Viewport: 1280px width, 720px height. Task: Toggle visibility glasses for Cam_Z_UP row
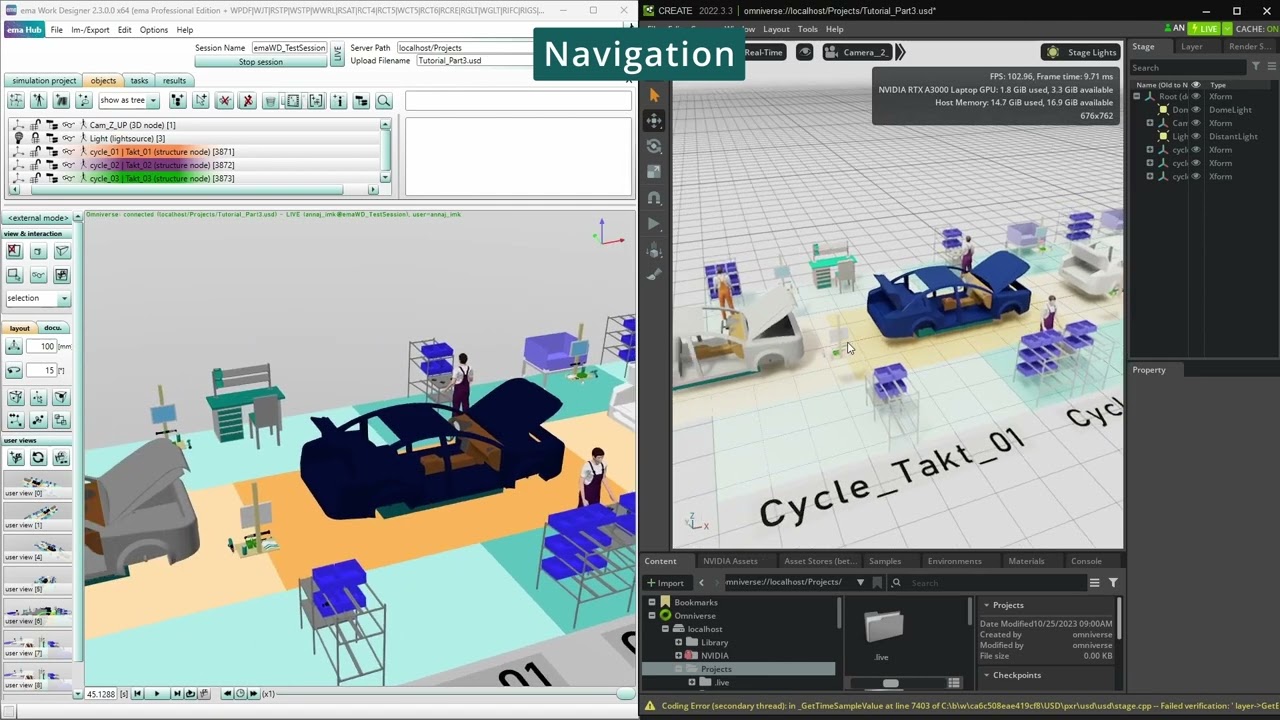click(x=67, y=125)
